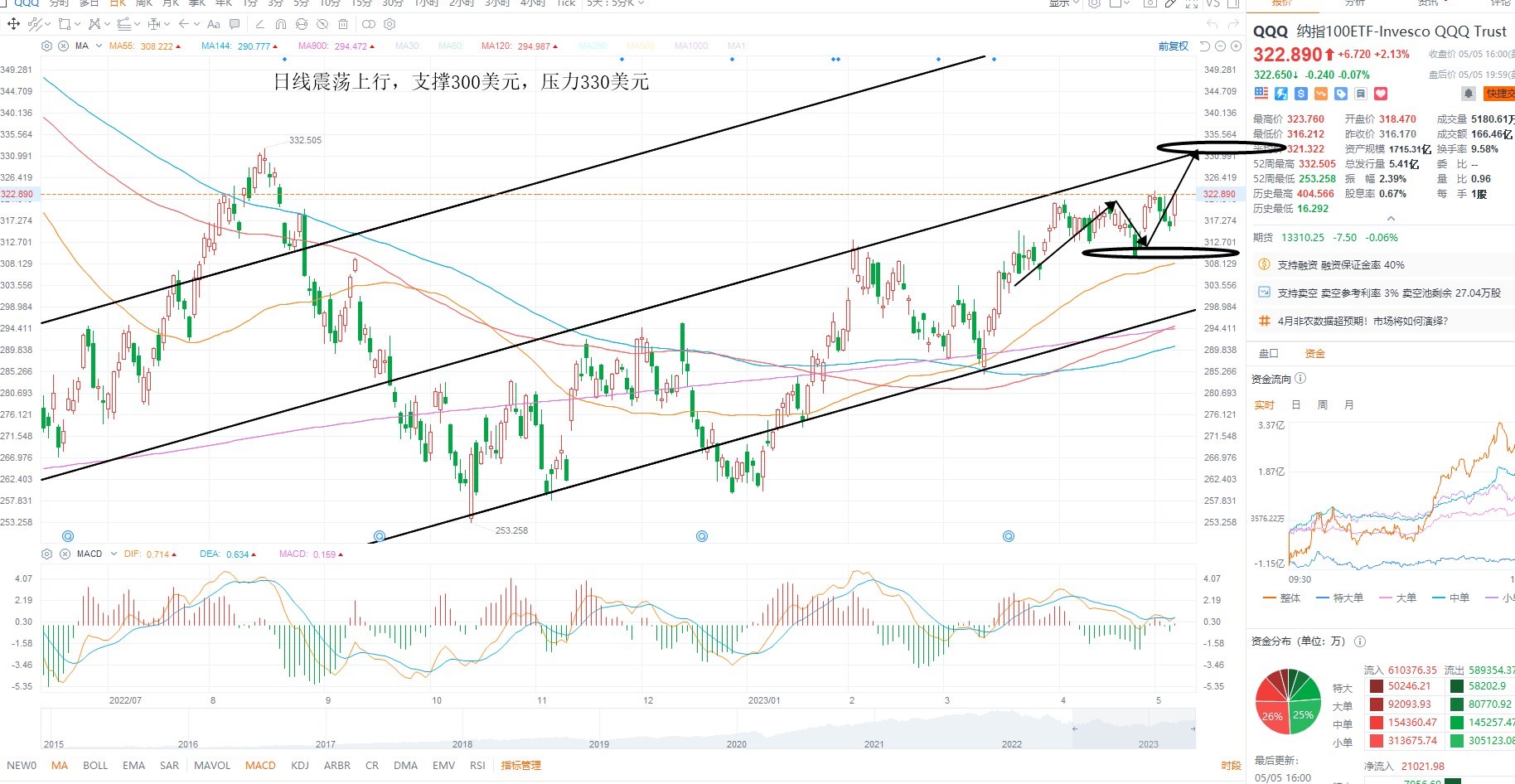Toggle the EMA indicator

(x=133, y=765)
